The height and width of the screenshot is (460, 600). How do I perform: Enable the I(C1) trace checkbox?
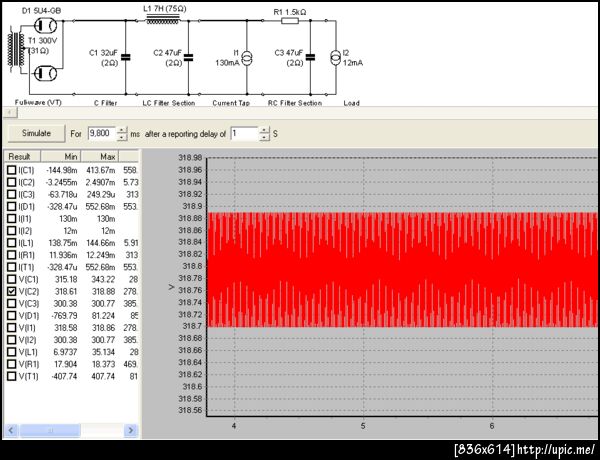(x=12, y=170)
